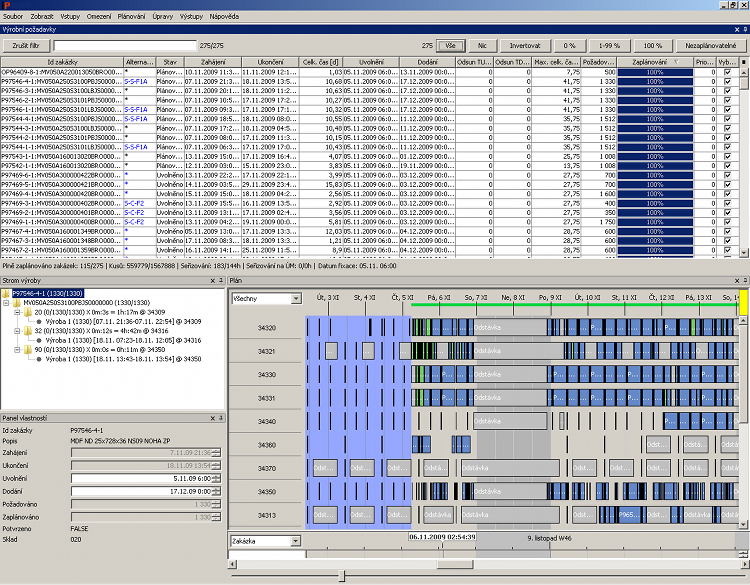Image resolution: width=750 pixels, height=585 pixels.
Task: Click folder icon of operation 90 node
Action: coord(28,350)
